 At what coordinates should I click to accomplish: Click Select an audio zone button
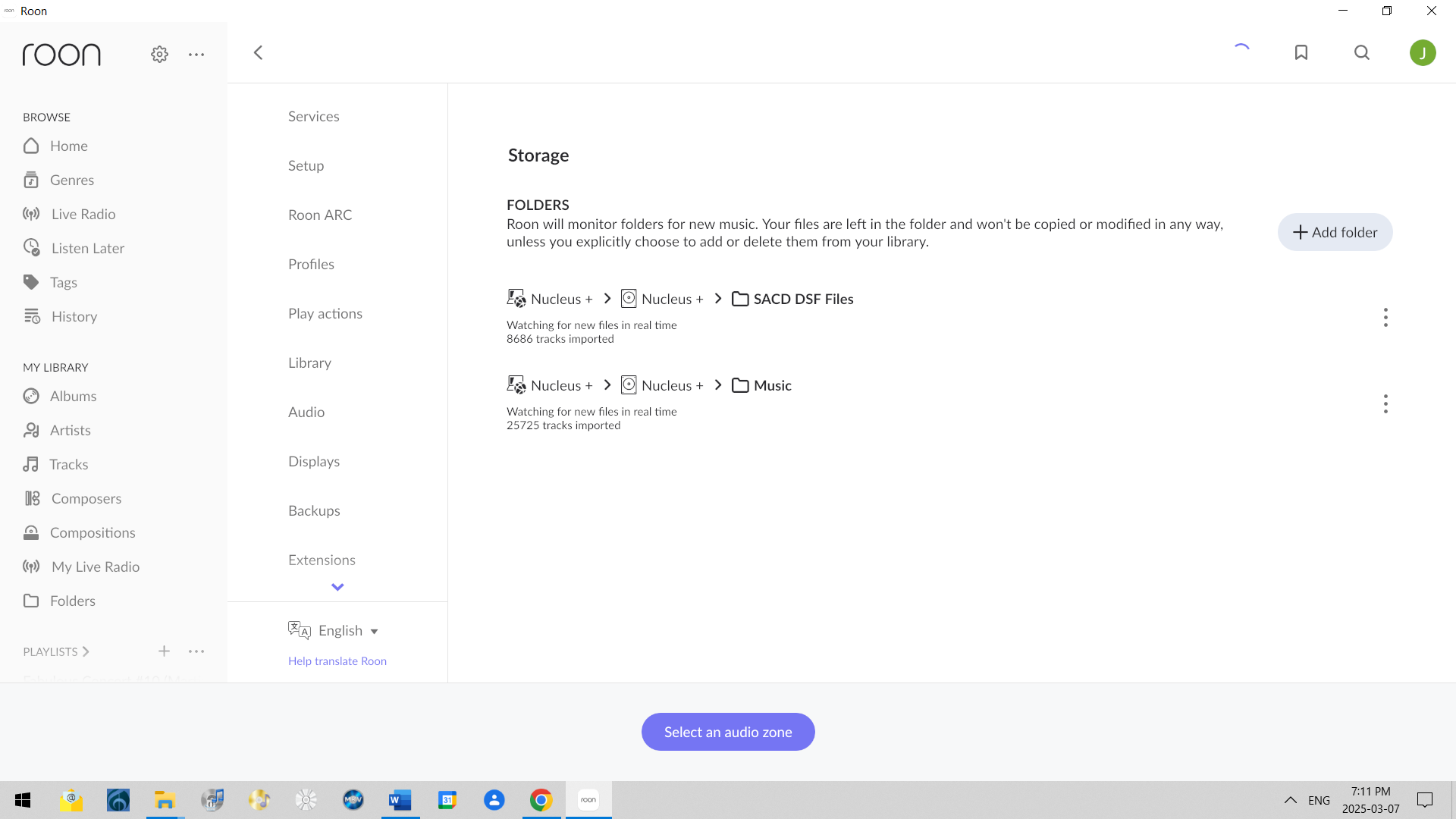[x=728, y=732]
